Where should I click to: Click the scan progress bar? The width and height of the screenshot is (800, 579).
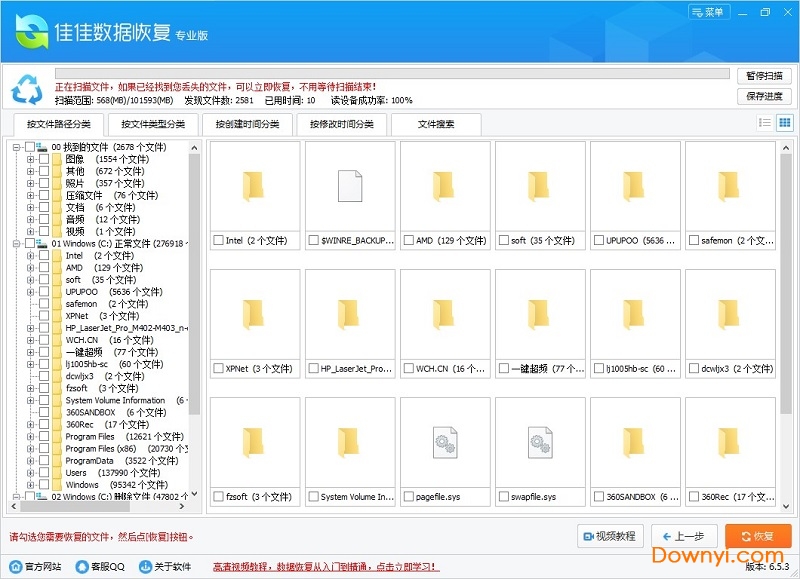click(392, 73)
